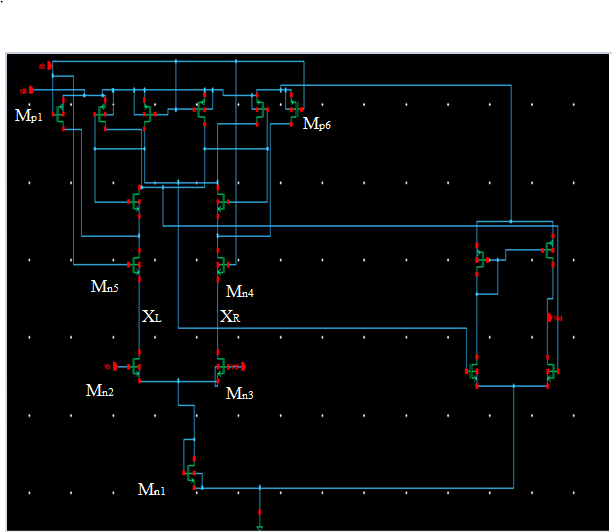Select the Mp6 PMOS transistor symbol
Screen dimensions: 612x532
click(x=295, y=110)
